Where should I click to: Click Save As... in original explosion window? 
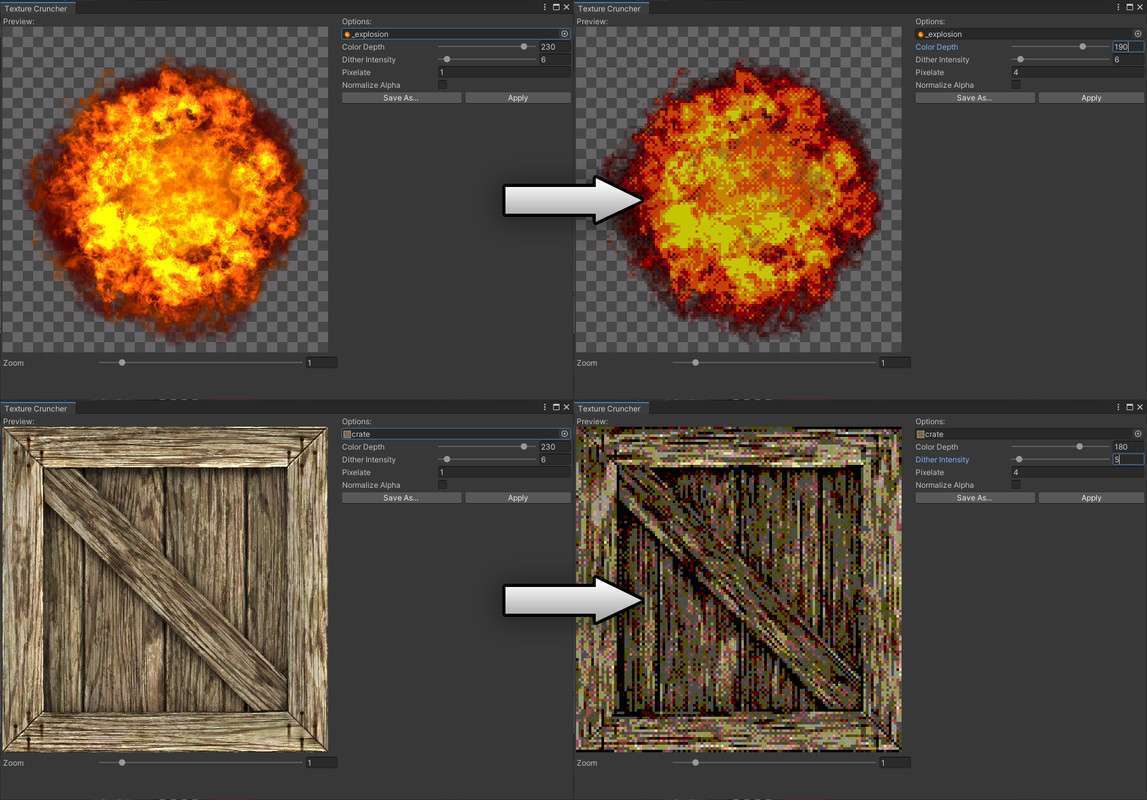click(x=401, y=98)
